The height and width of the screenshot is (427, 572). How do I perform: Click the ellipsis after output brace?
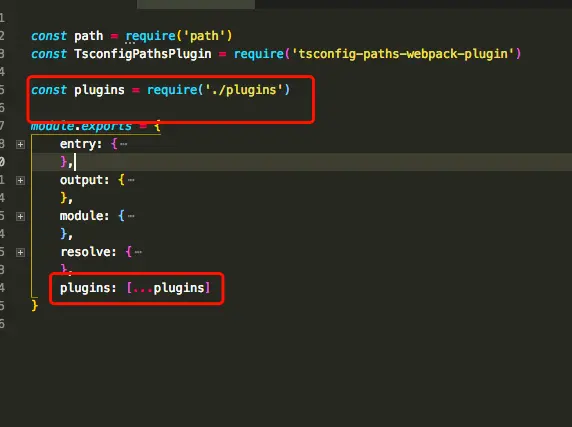pos(131,180)
